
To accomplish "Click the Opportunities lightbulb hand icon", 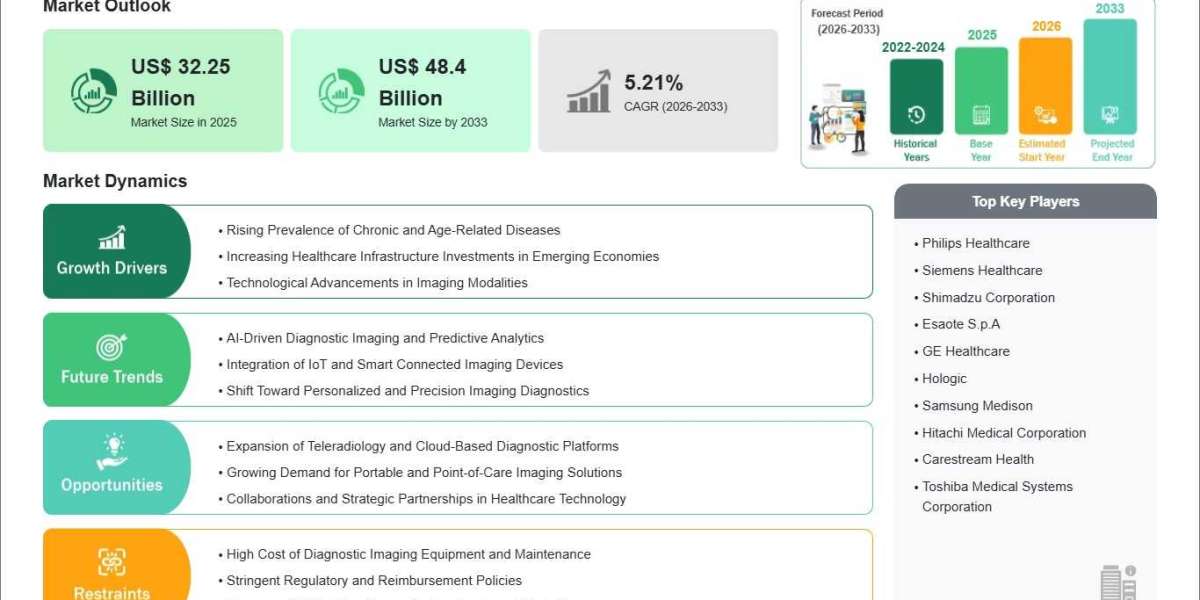I will 112,452.
